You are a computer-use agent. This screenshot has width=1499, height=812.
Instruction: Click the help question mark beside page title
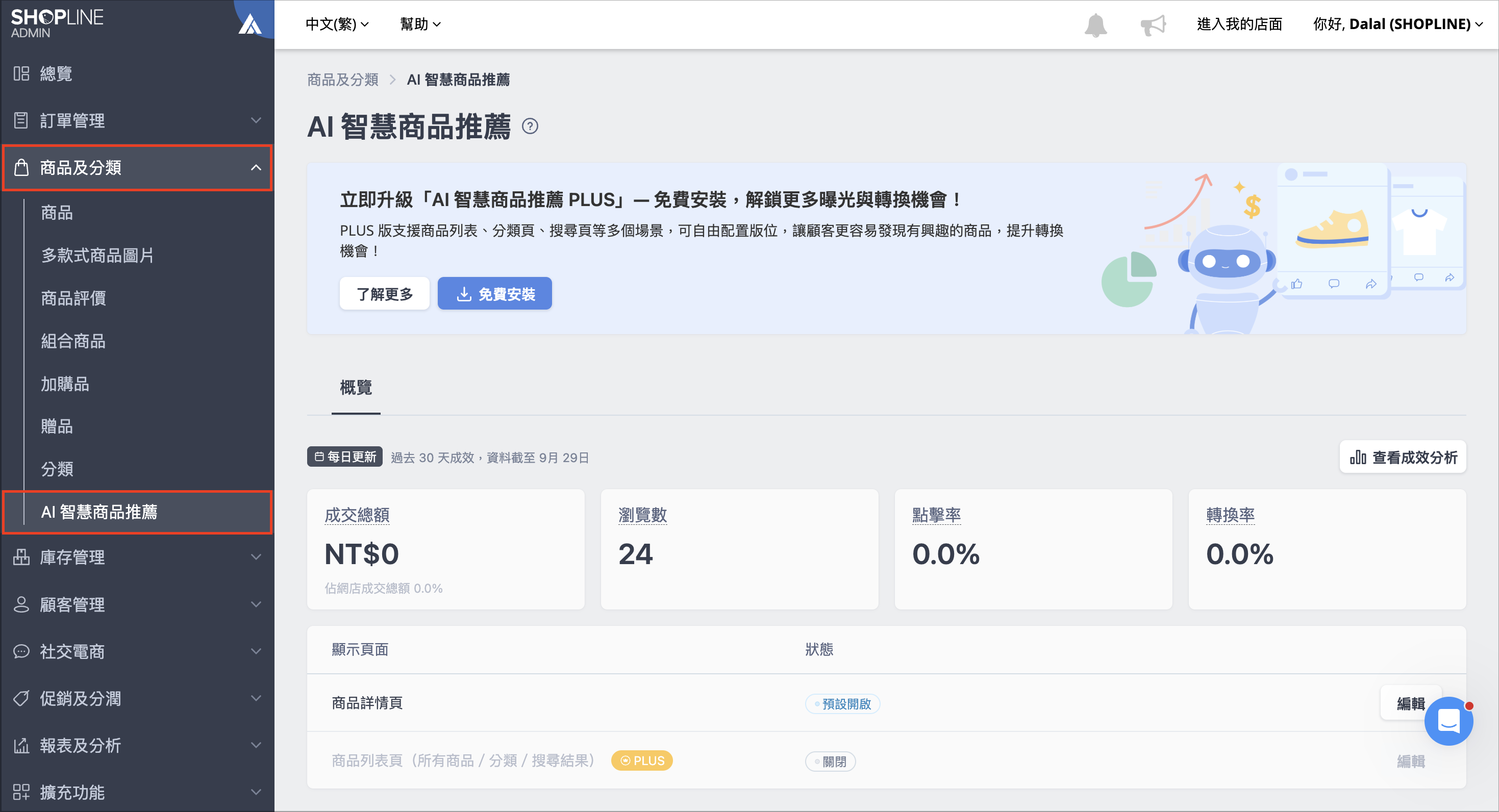tap(530, 126)
